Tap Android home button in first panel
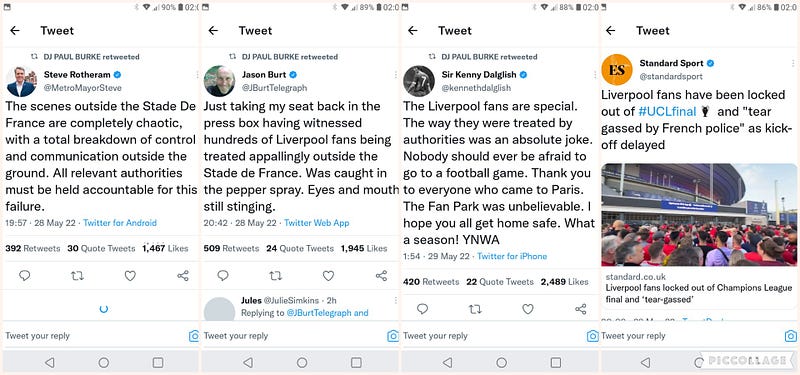Screen dimensions: 800x375 point(104,363)
